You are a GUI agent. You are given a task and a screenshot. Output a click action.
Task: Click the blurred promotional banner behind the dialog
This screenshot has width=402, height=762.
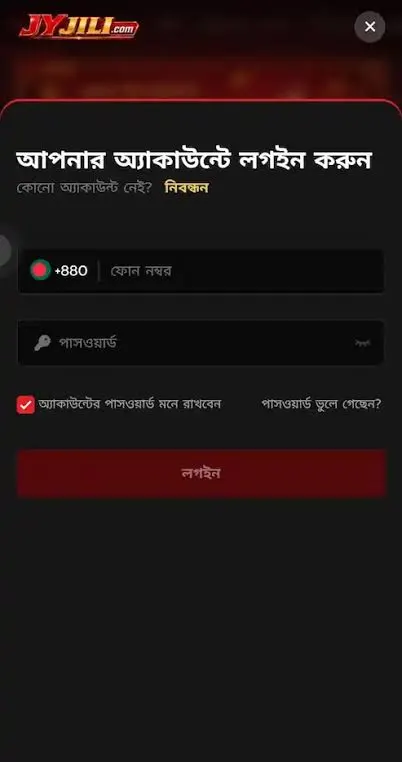tap(201, 78)
